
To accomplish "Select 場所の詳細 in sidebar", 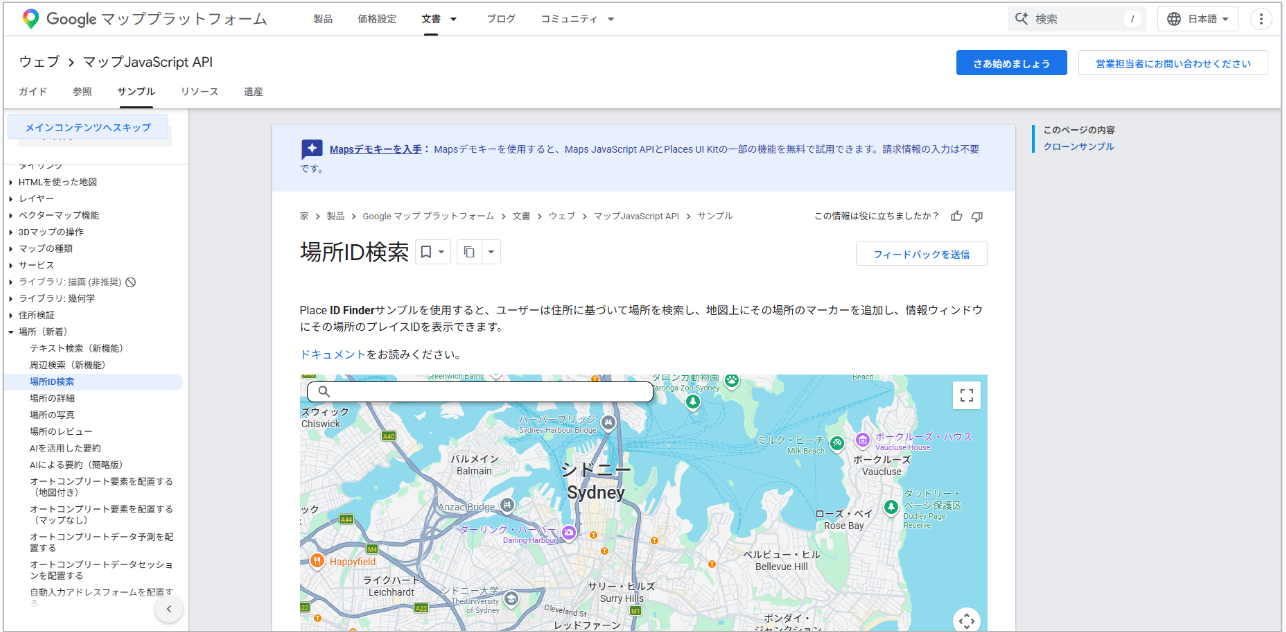I will (x=52, y=398).
